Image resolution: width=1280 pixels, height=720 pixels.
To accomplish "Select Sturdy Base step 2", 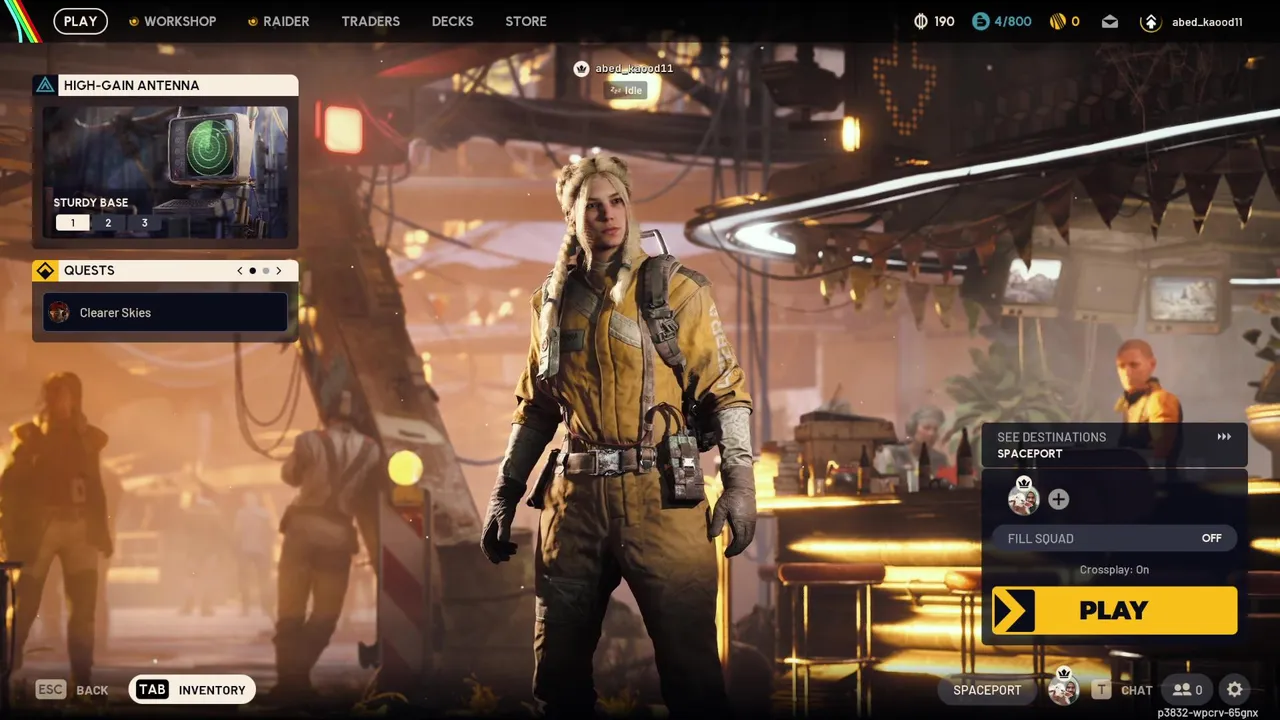I will [108, 223].
